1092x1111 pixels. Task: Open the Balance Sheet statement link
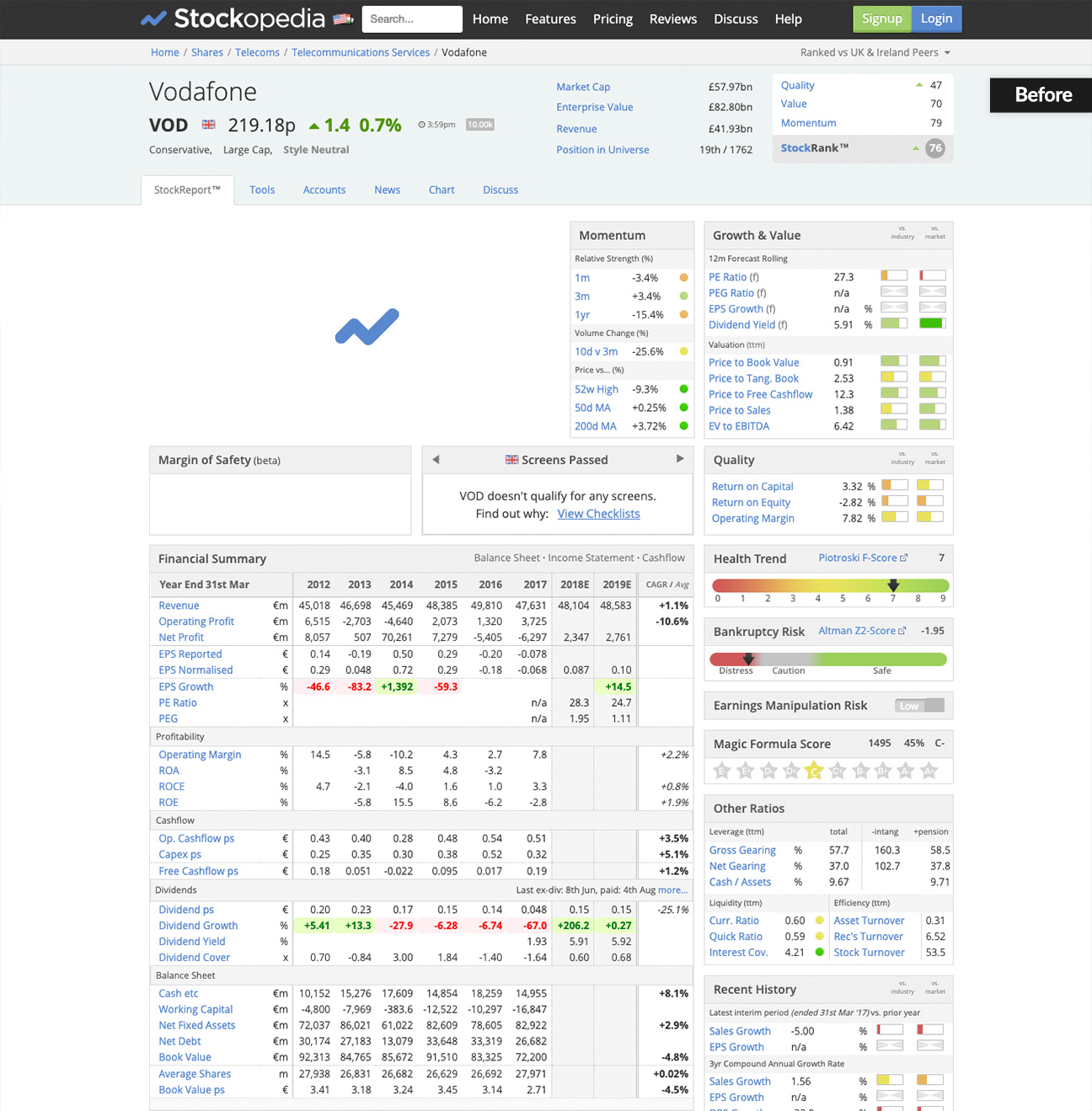point(506,558)
